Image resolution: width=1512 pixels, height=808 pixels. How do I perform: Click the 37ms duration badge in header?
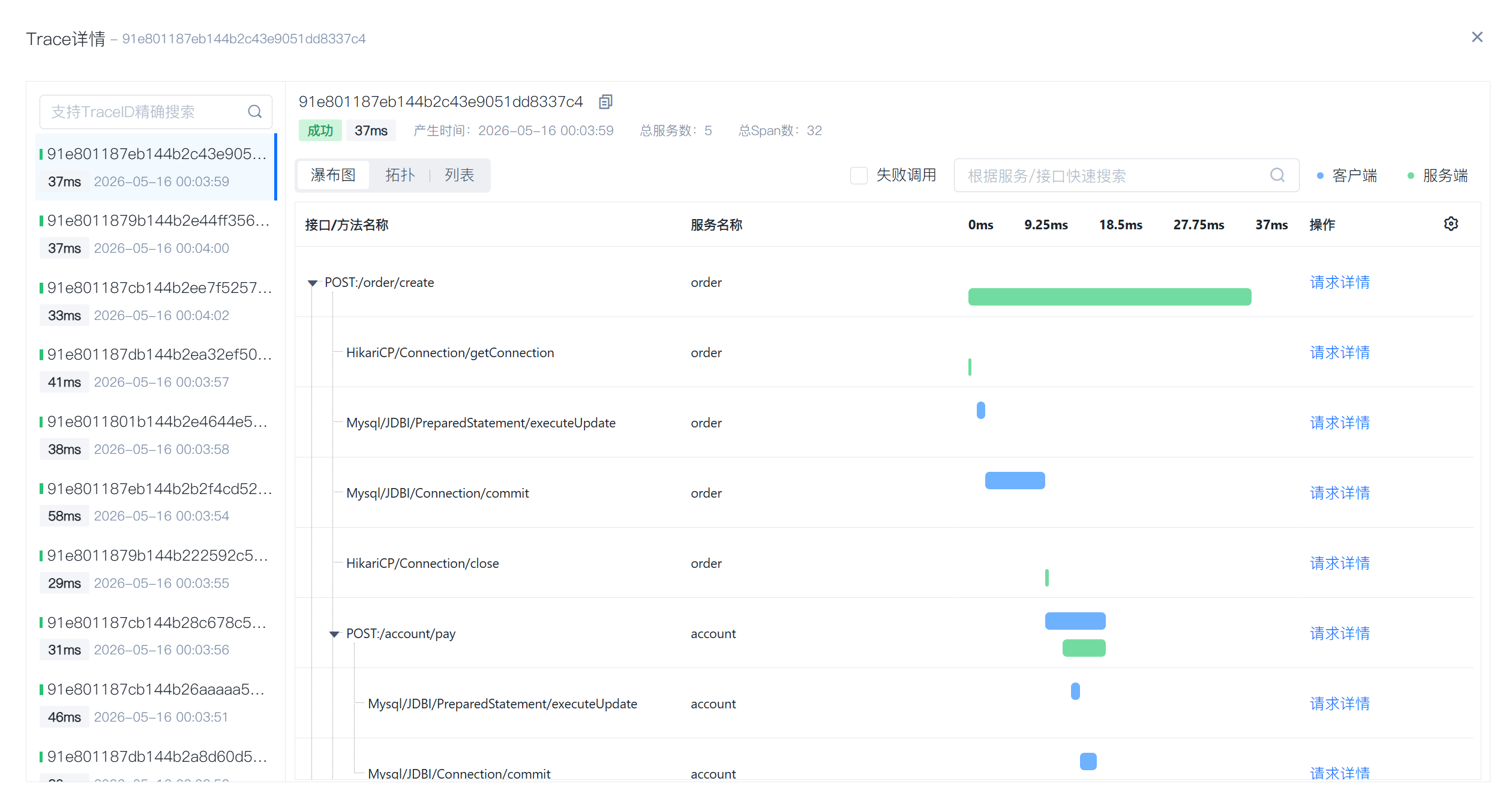click(371, 130)
